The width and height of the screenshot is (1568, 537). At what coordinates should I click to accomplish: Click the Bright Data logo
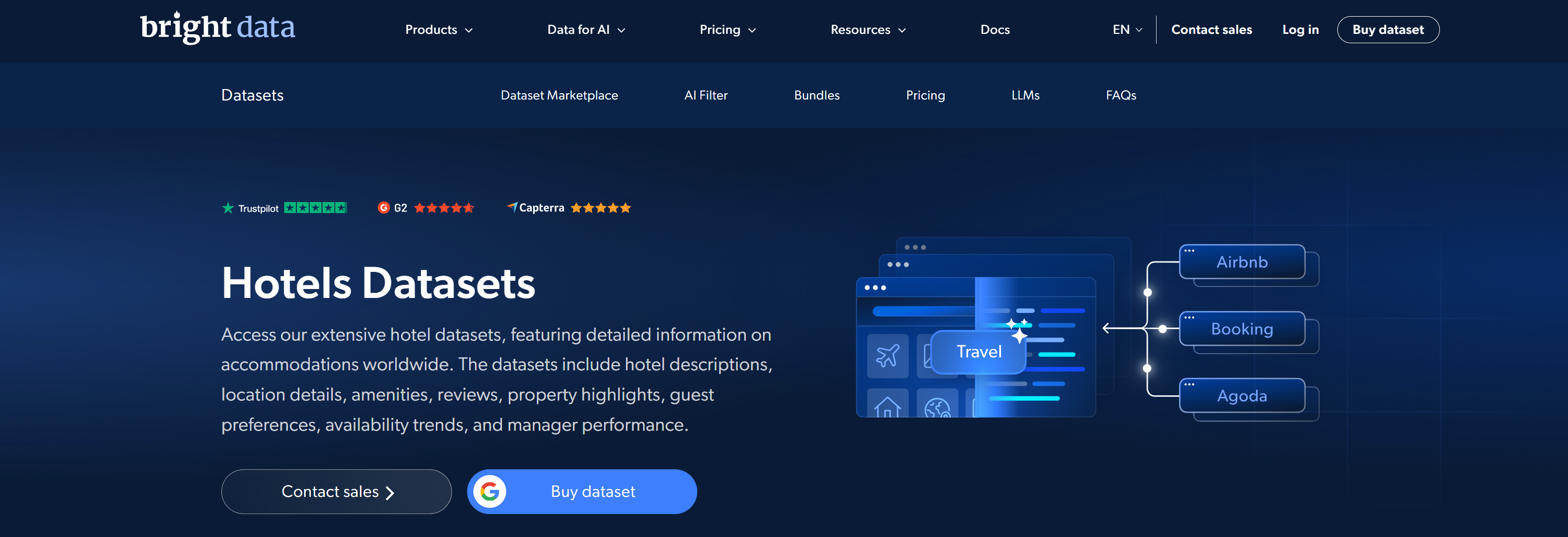click(x=217, y=28)
